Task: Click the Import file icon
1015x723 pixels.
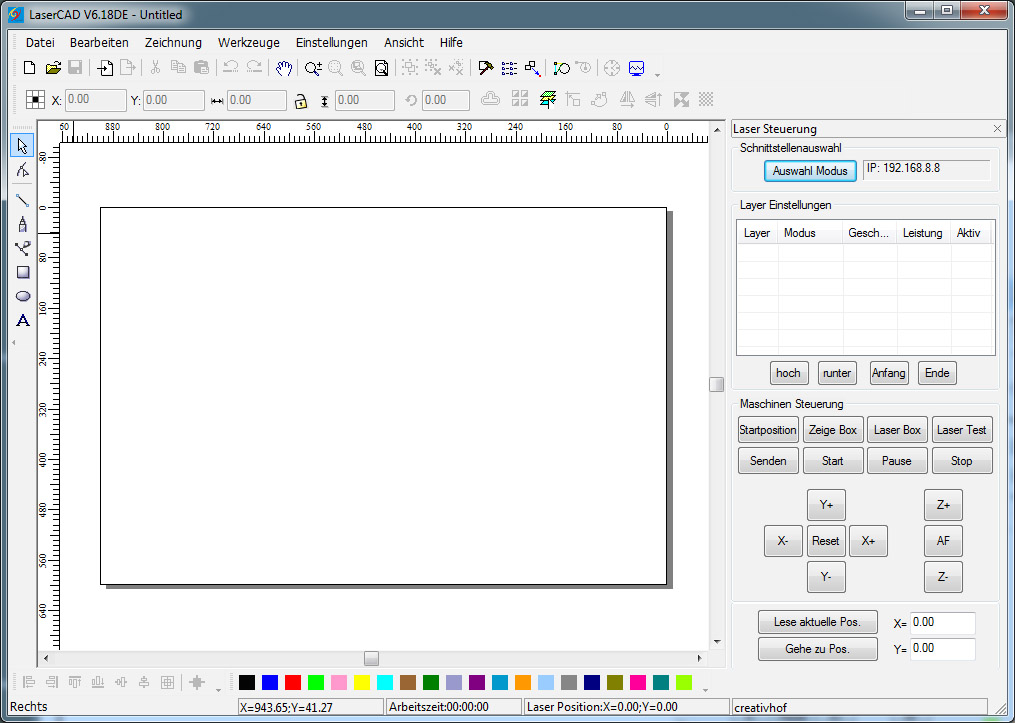Action: tap(105, 68)
